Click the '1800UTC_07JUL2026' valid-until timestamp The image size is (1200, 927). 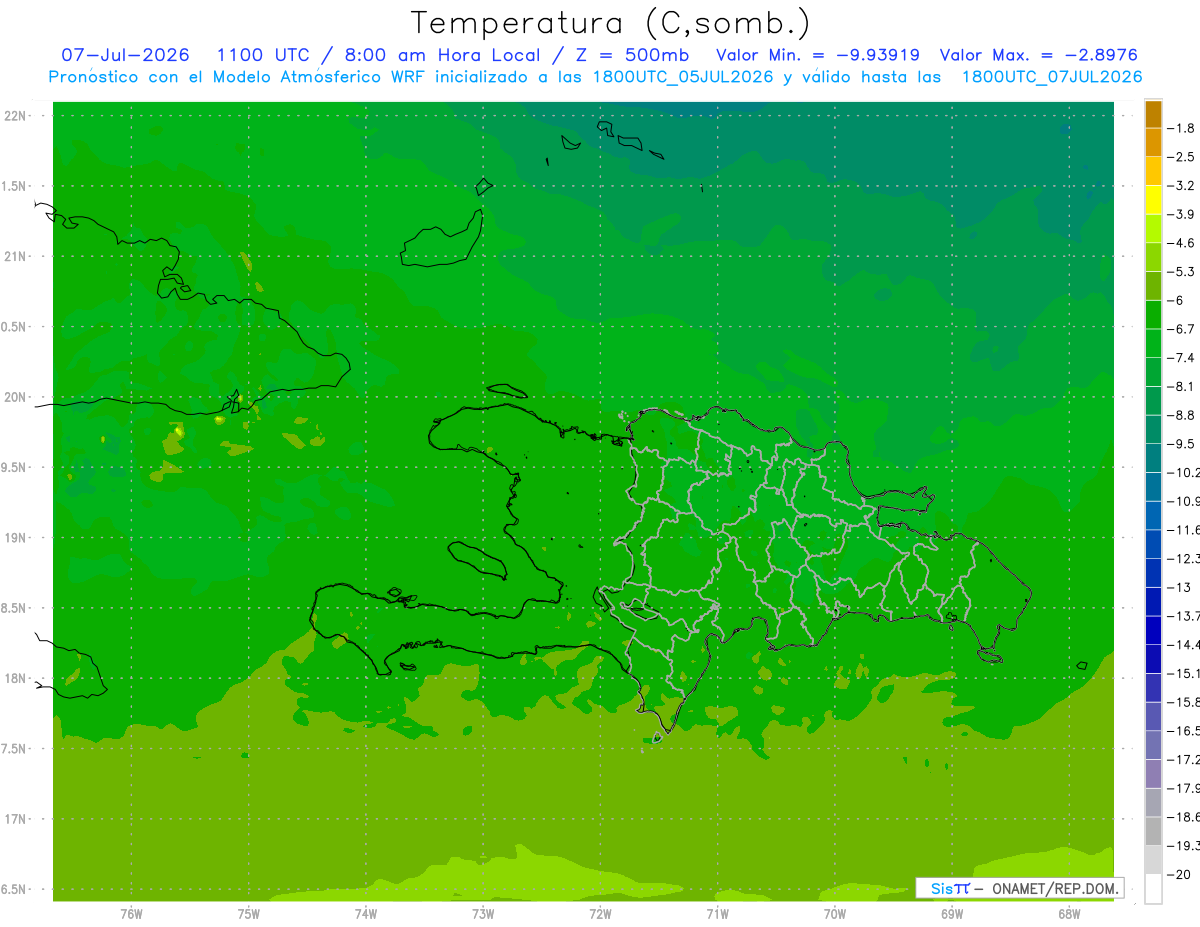[1051, 77]
